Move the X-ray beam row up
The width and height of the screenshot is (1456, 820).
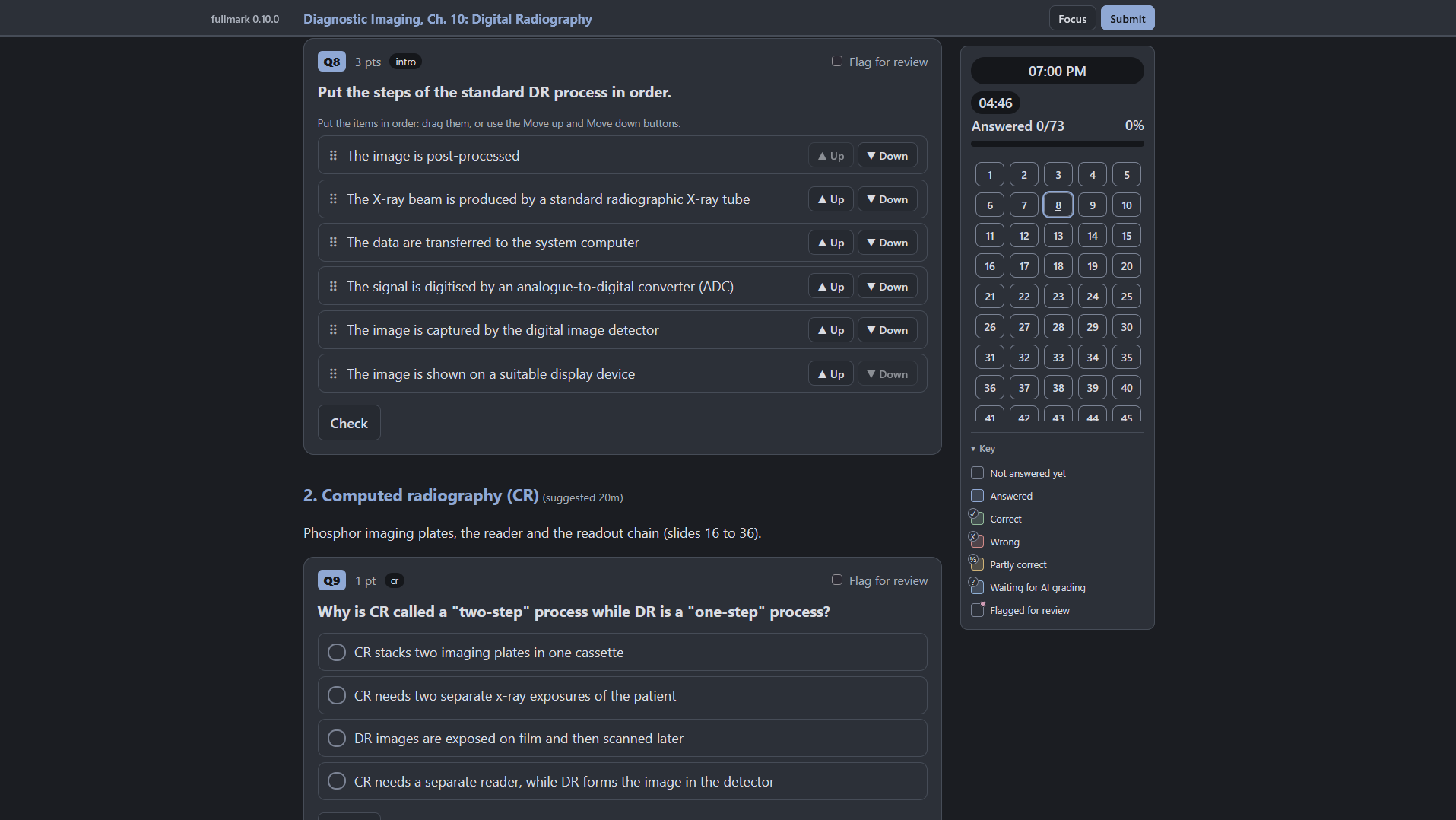coord(830,199)
